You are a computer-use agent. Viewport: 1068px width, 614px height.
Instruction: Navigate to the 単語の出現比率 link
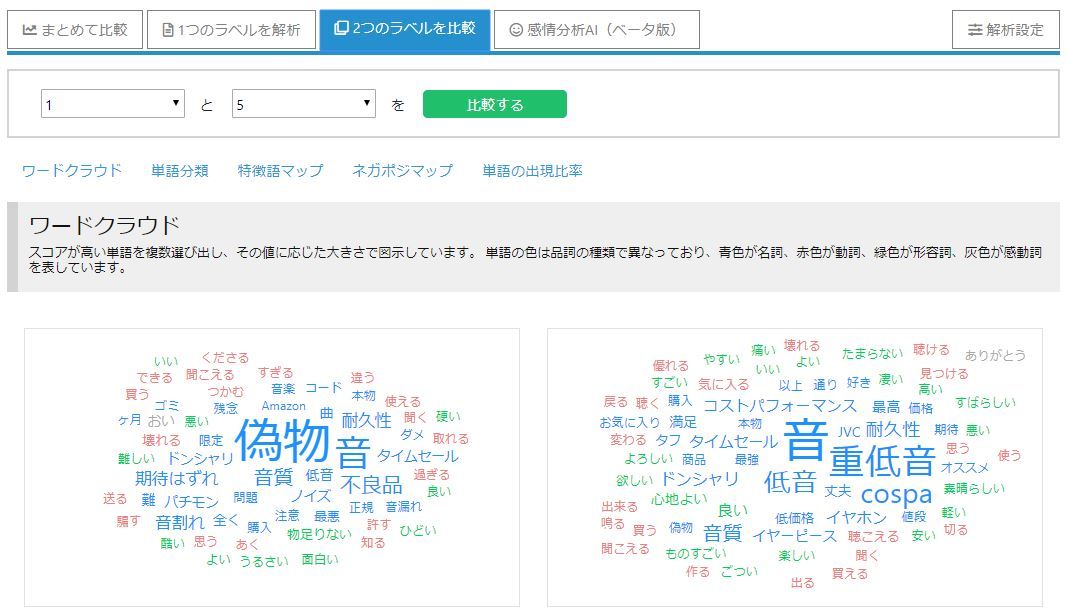click(532, 171)
